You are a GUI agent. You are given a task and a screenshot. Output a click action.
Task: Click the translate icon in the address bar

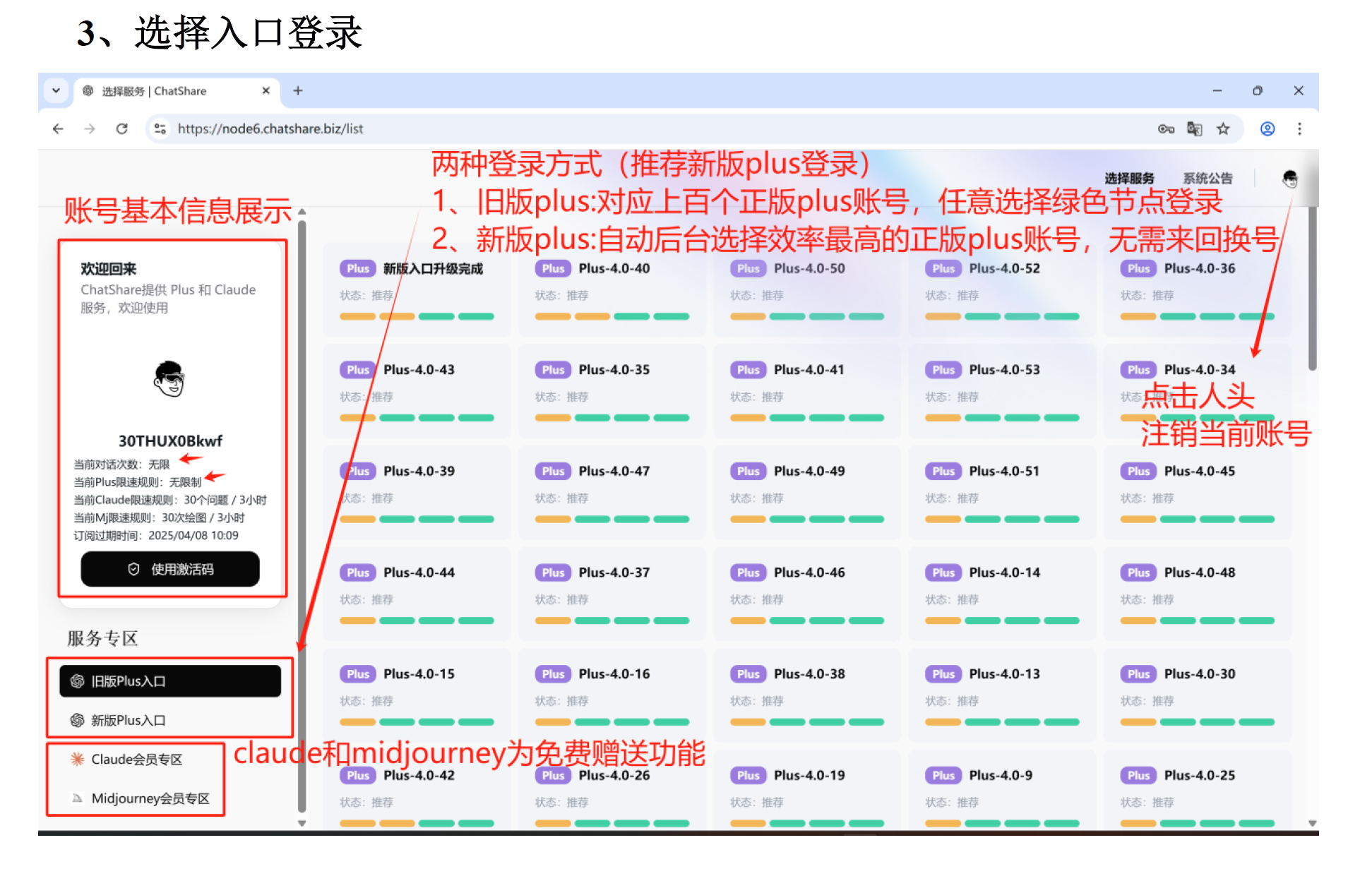pyautogui.click(x=1195, y=128)
